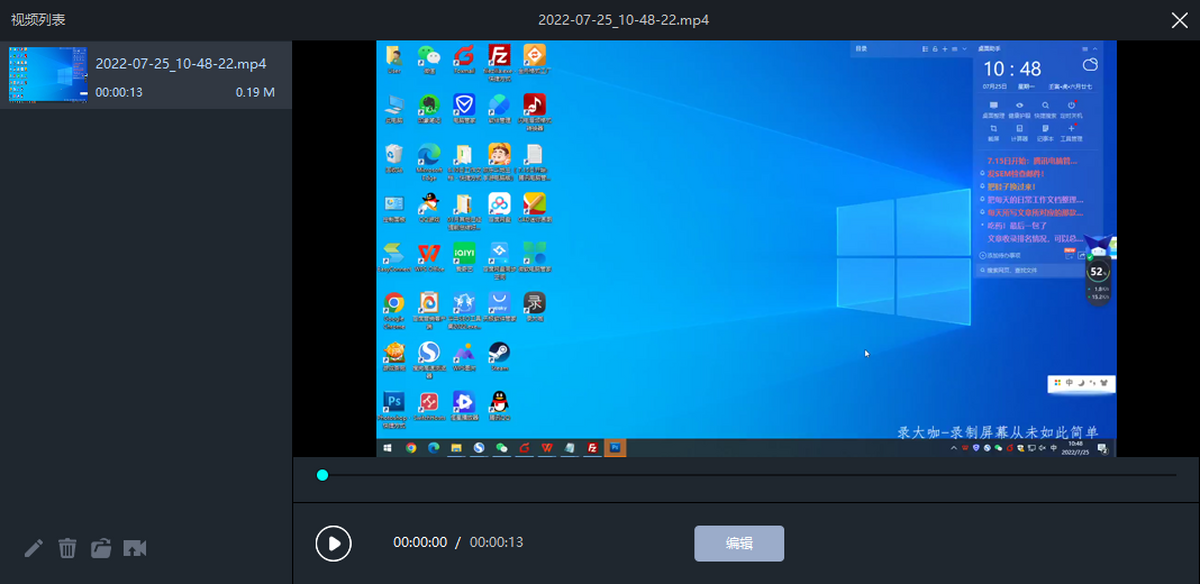Click the Windows Start button in video
Screen dimensions: 1200x584
(387, 448)
